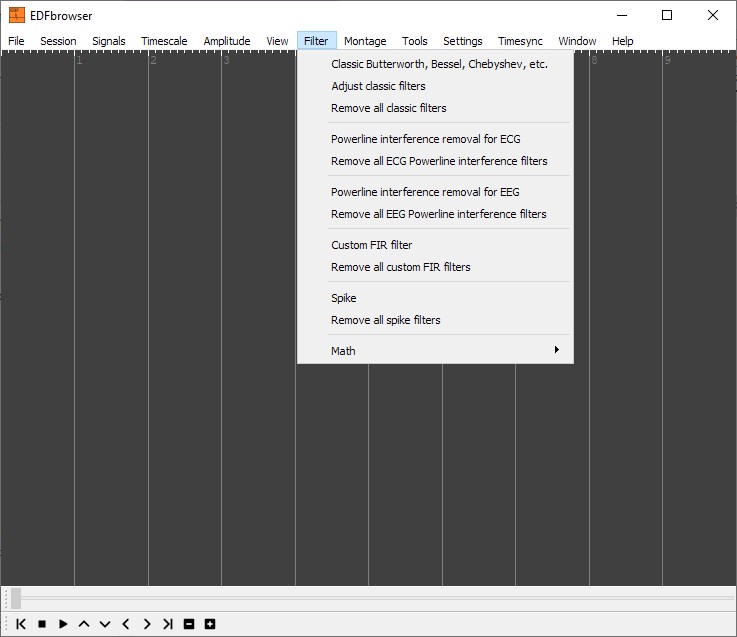Open the Amplitude menu

227,41
